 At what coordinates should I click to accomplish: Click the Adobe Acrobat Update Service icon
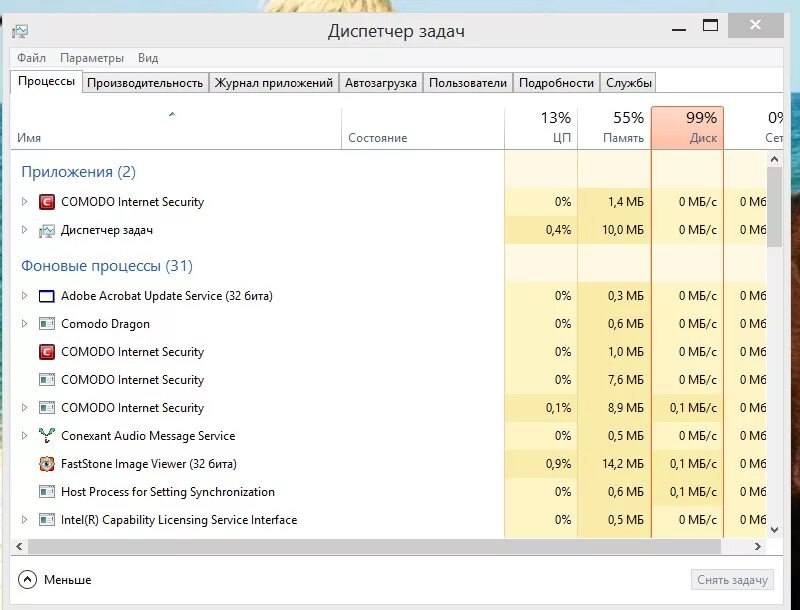pos(47,296)
